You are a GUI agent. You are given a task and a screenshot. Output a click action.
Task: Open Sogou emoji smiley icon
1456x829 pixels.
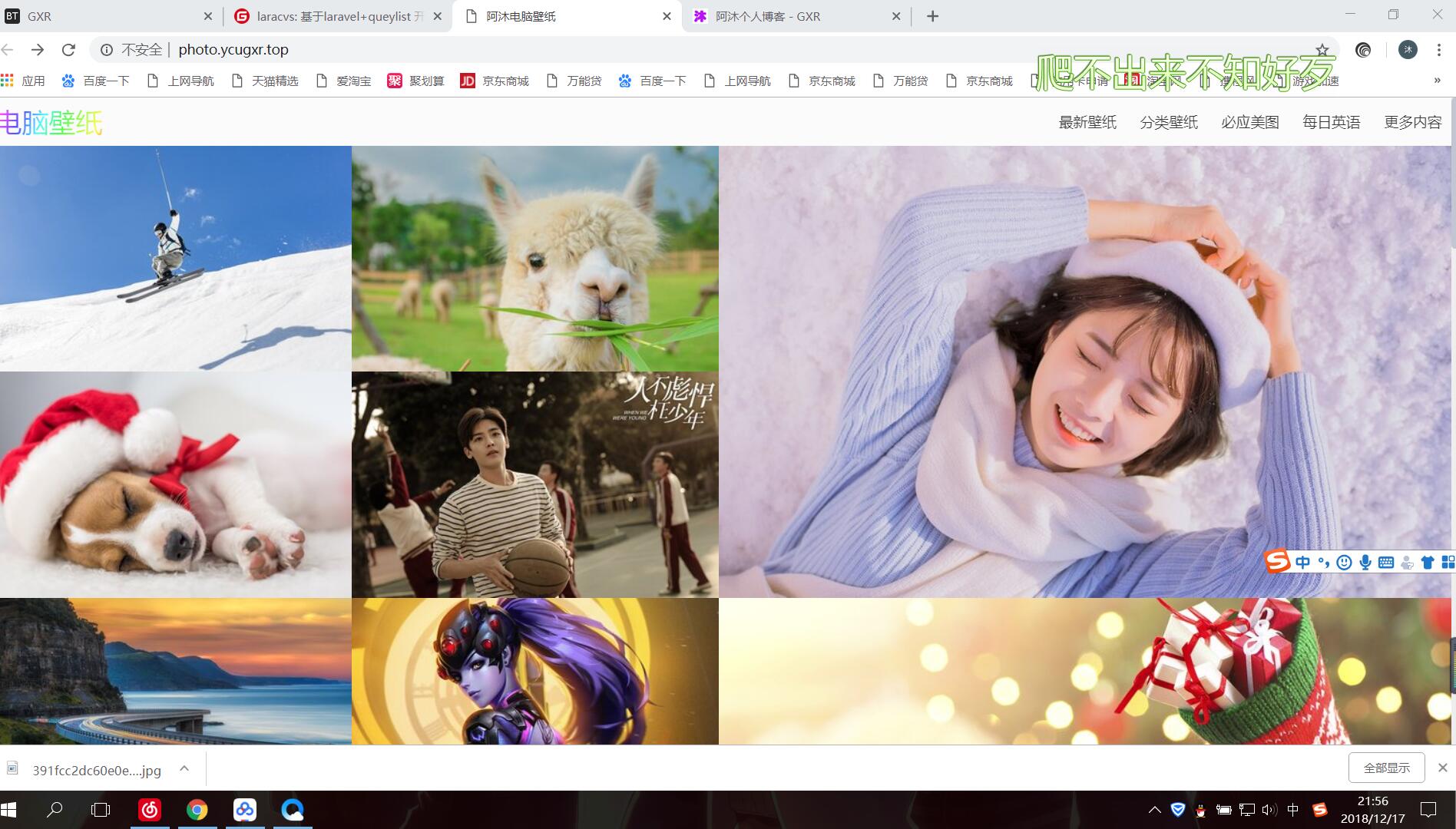tap(1344, 563)
